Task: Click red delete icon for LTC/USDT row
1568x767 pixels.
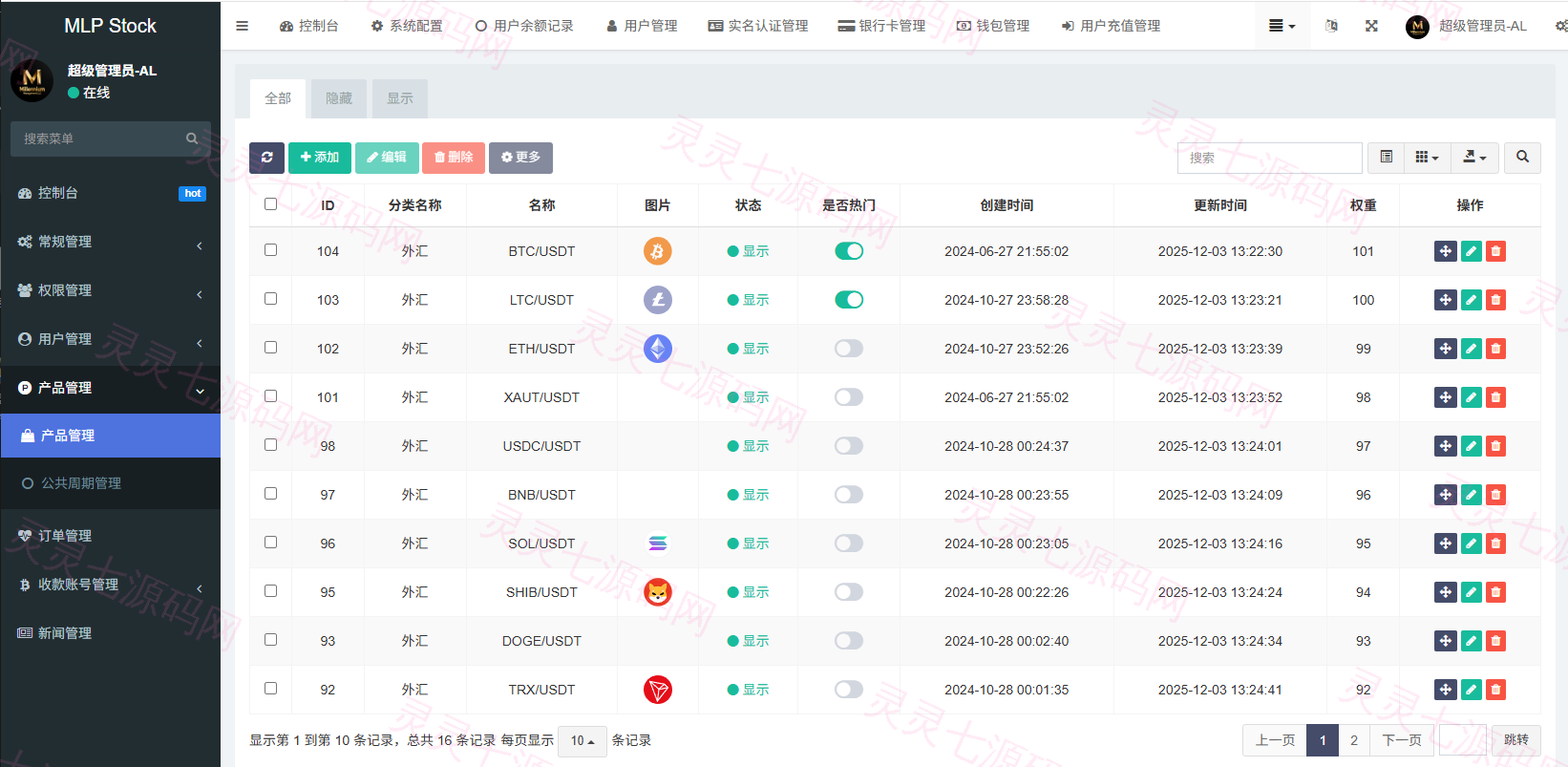Action: point(1495,300)
